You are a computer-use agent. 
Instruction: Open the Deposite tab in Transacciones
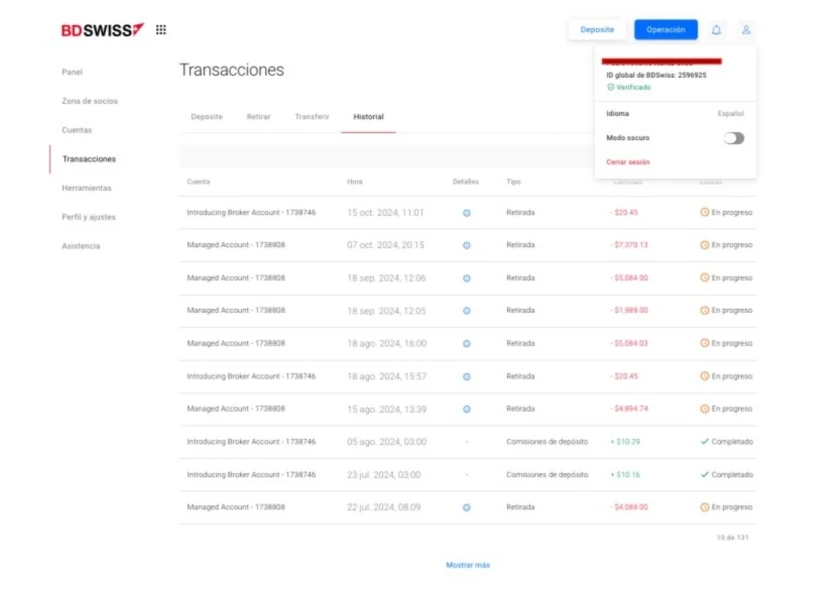coord(207,117)
